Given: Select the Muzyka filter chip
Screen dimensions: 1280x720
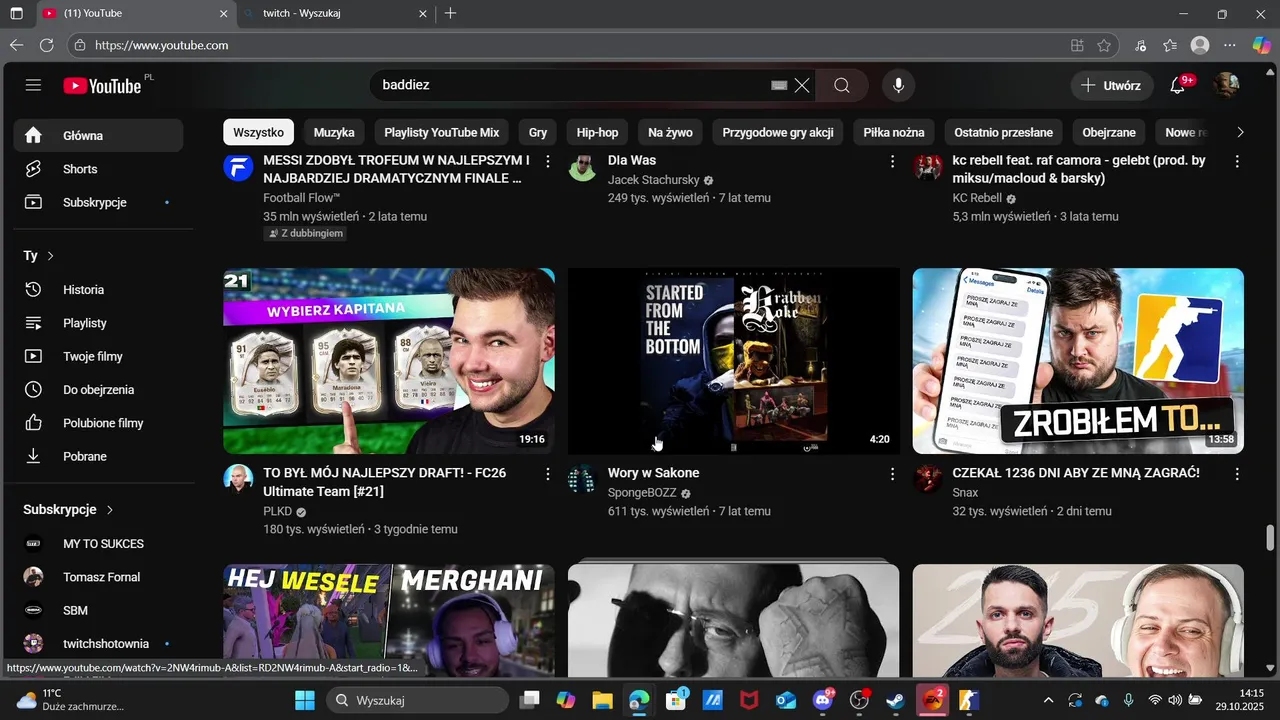Looking at the screenshot, I should click(x=334, y=132).
